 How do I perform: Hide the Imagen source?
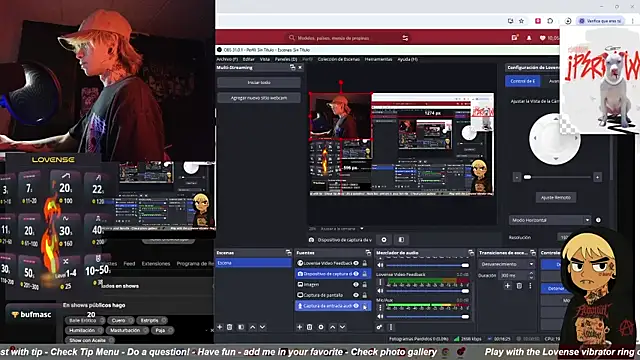point(356,284)
